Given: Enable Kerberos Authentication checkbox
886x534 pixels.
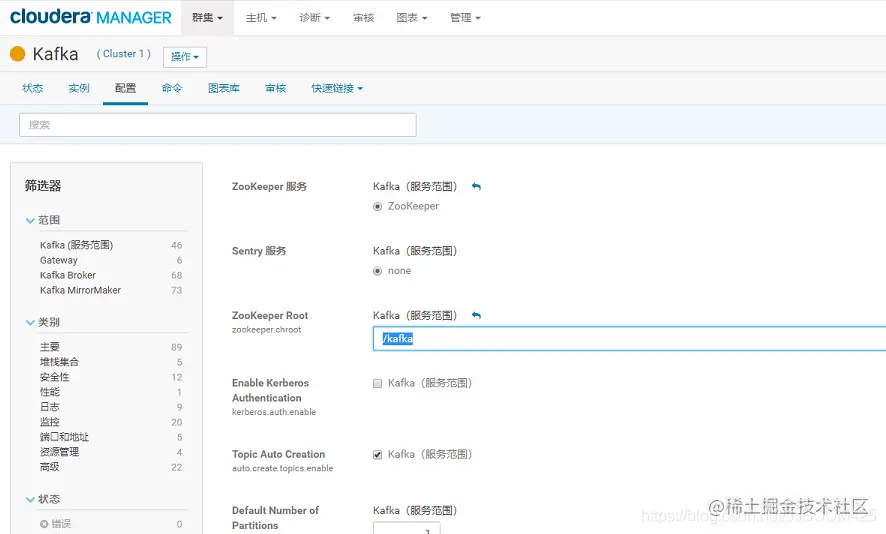Looking at the screenshot, I should coord(377,384).
